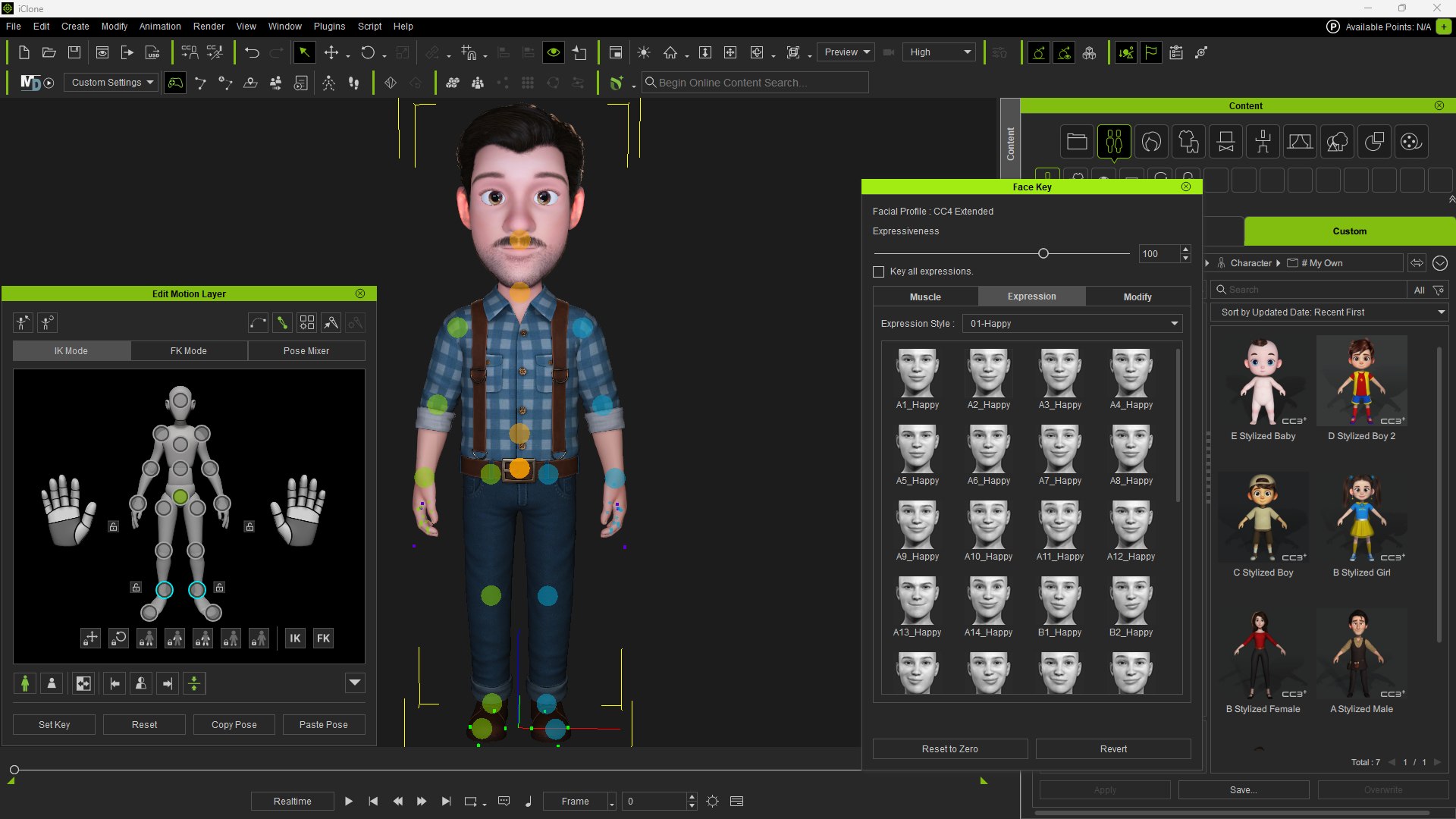Select the arrow Select Object tool
Screen dimensions: 1456x819
pos(304,52)
